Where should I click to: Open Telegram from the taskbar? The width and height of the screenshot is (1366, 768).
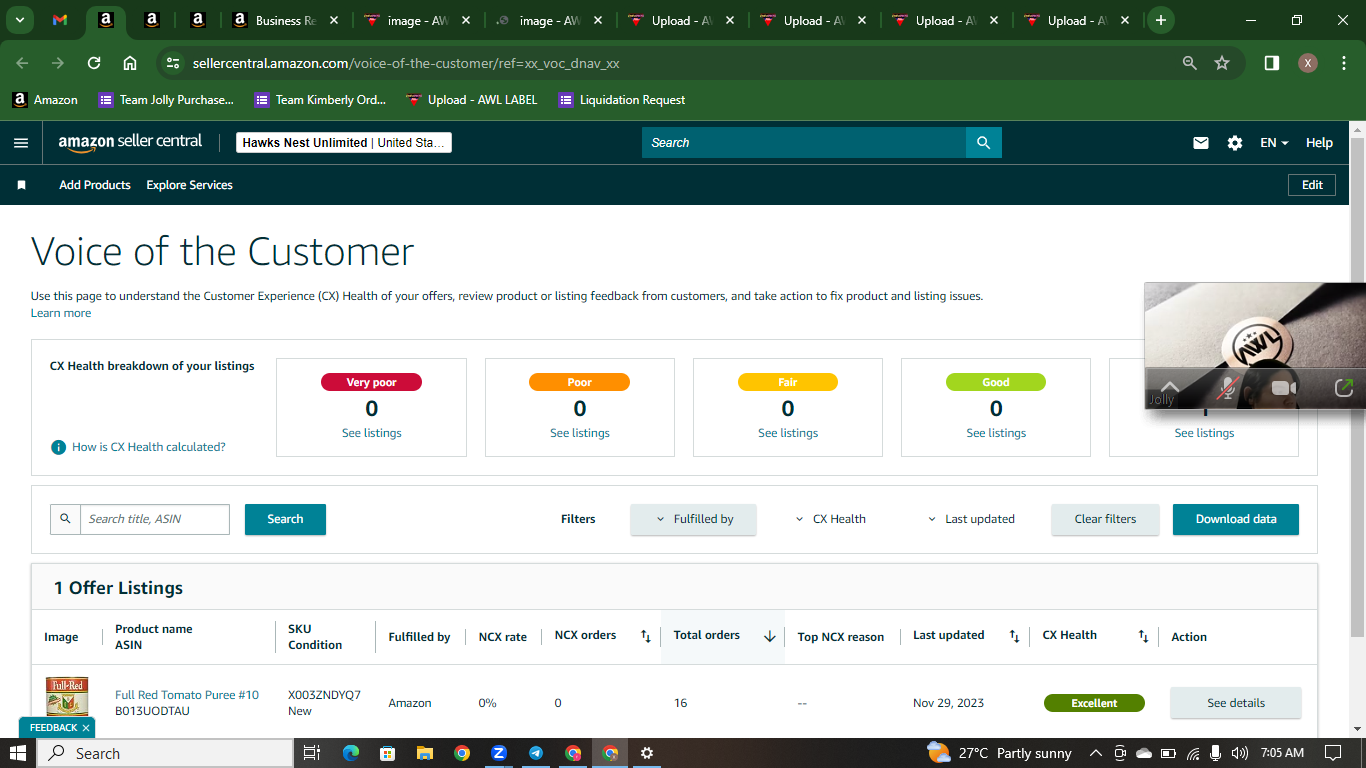click(536, 753)
